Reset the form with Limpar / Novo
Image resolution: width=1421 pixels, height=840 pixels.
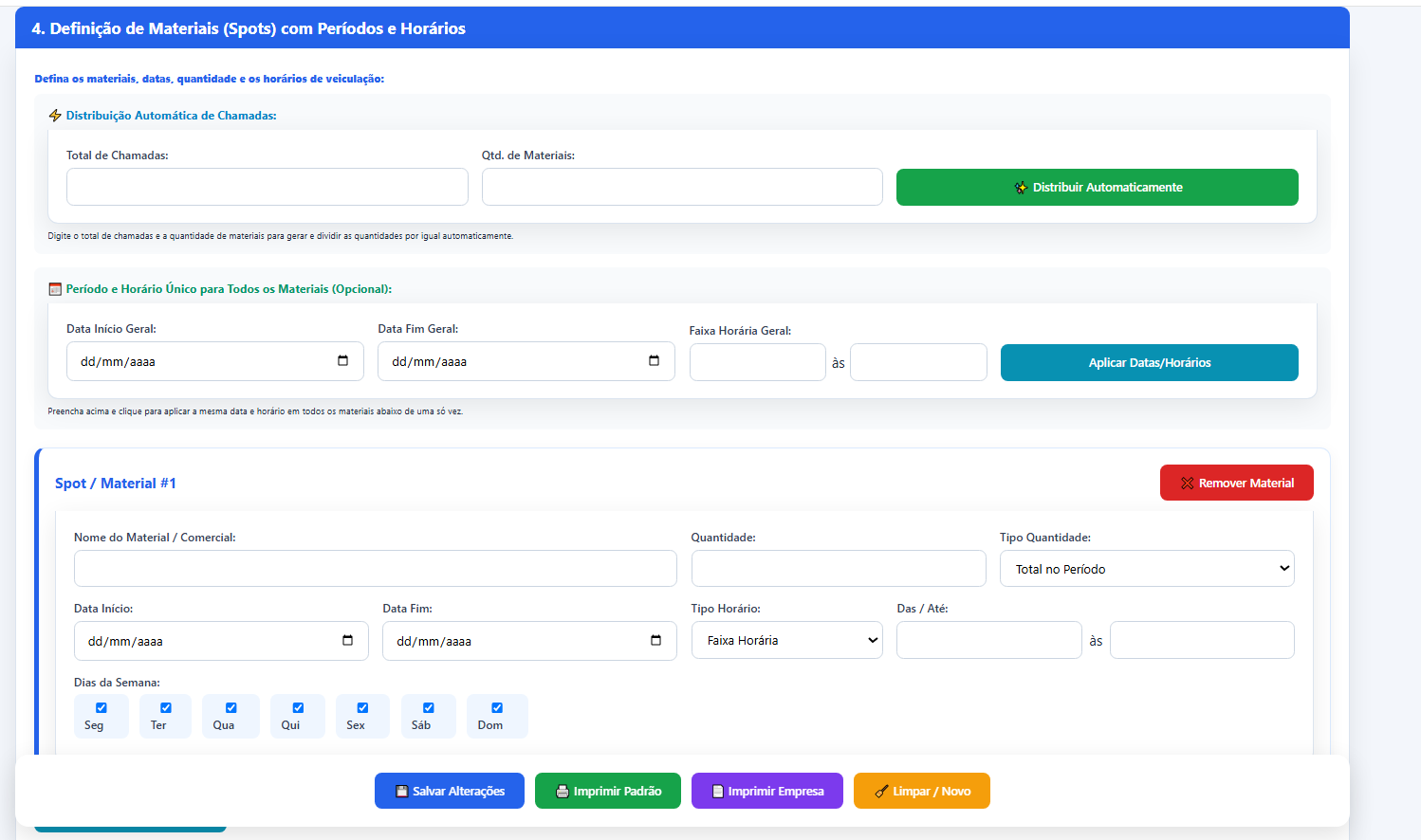922,791
